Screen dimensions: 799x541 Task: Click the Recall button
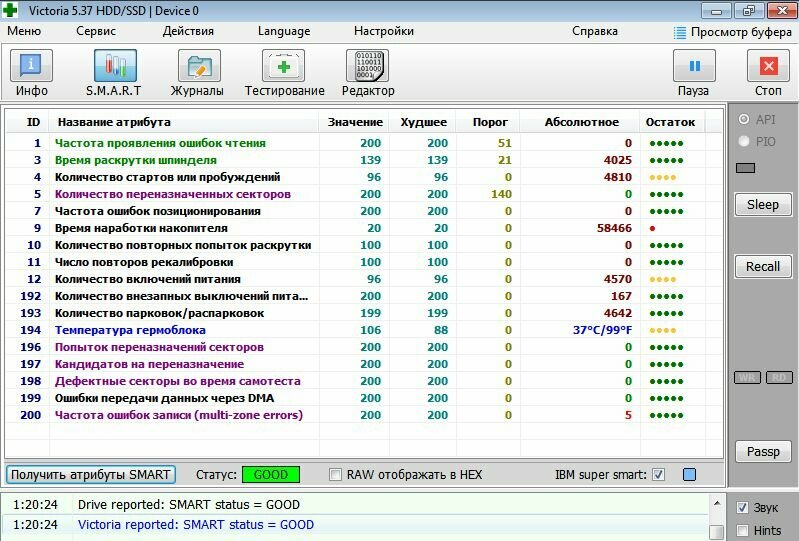pyautogui.click(x=763, y=266)
